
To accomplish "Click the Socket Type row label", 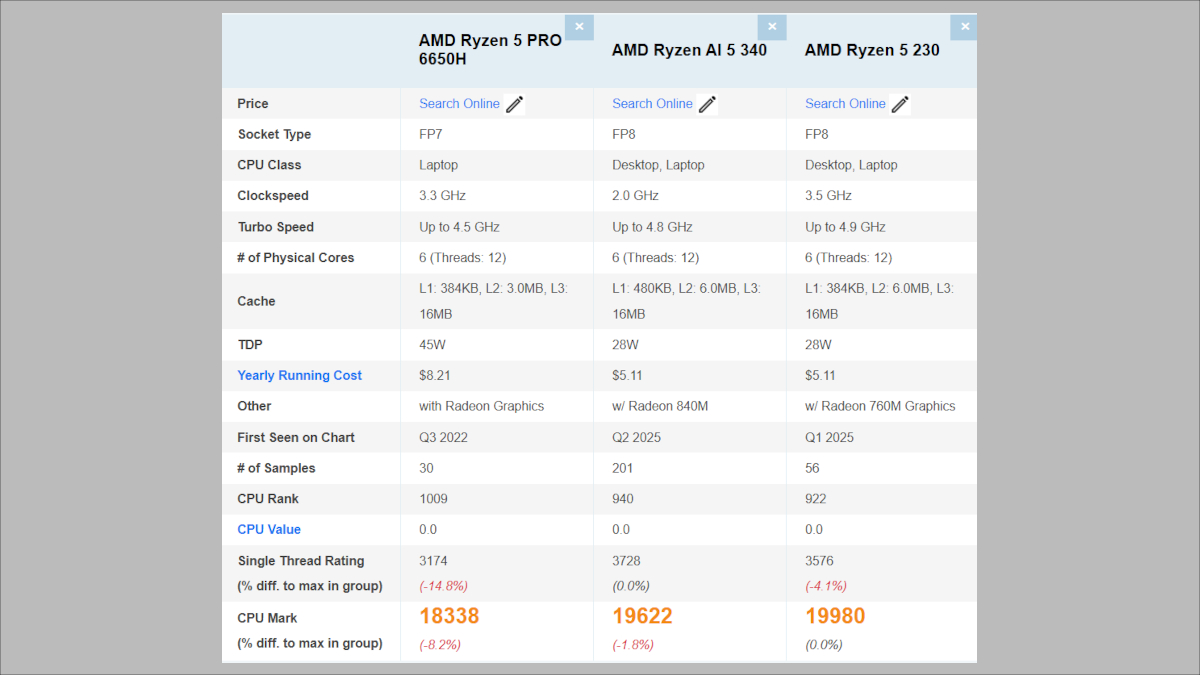I will tap(275, 134).
